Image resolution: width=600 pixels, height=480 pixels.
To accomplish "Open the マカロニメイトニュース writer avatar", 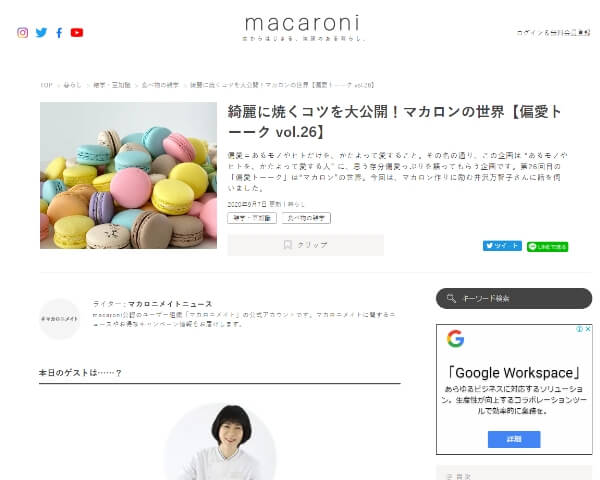I will click(x=59, y=319).
